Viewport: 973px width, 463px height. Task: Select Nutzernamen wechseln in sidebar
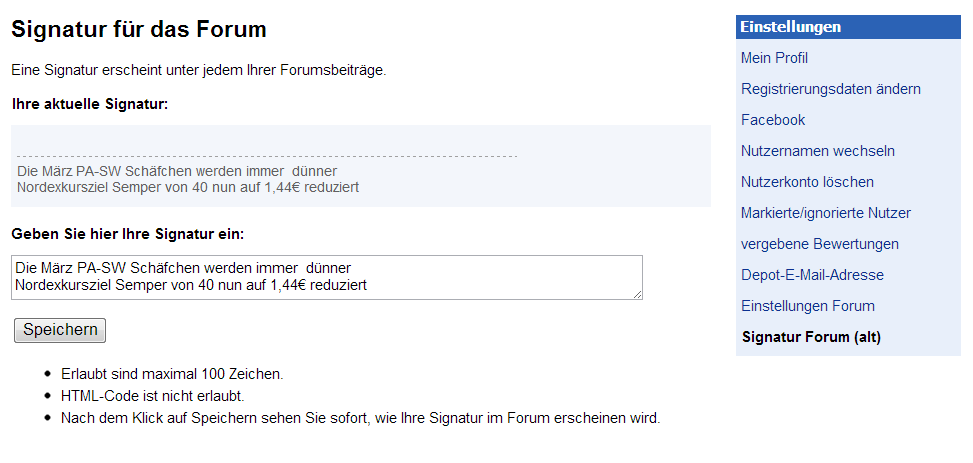point(817,151)
